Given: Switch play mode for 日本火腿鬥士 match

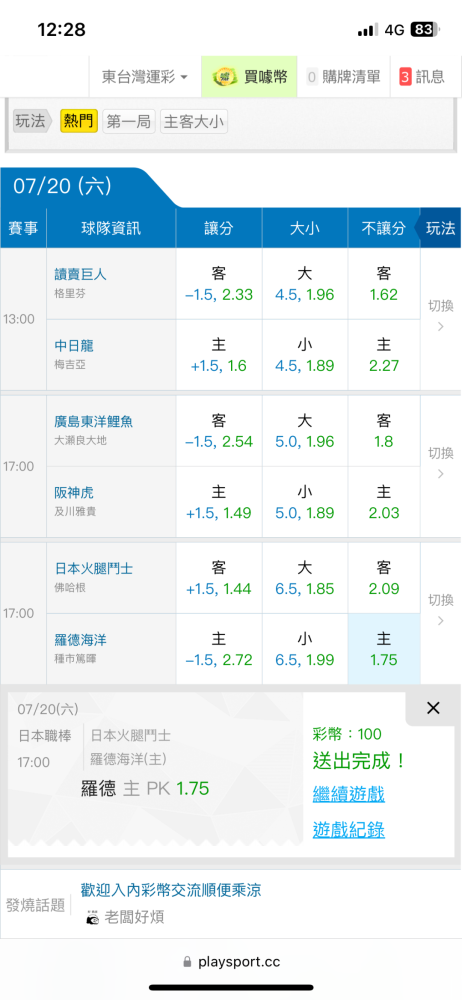Looking at the screenshot, I should coord(441,610).
